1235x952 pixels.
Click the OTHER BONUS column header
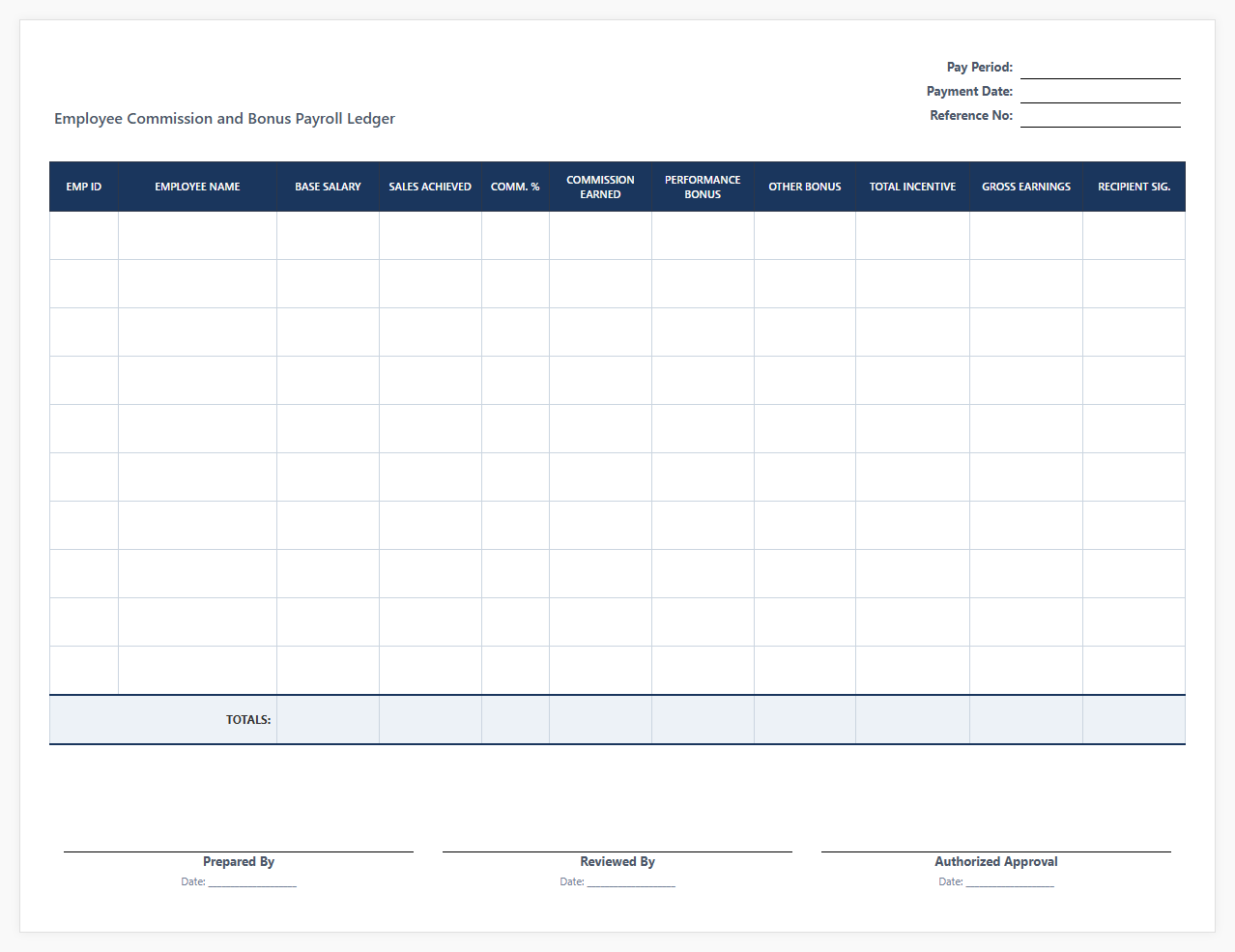click(x=805, y=187)
